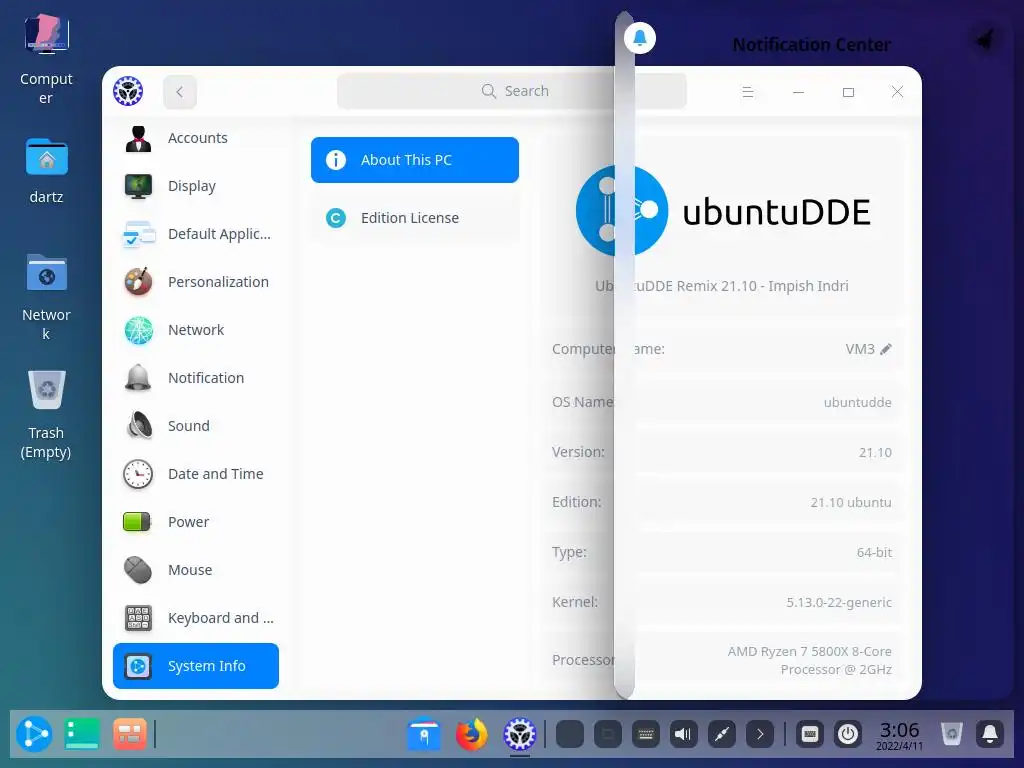The height and width of the screenshot is (768, 1024).
Task: Click Control Center icon in the dock
Action: click(x=520, y=734)
